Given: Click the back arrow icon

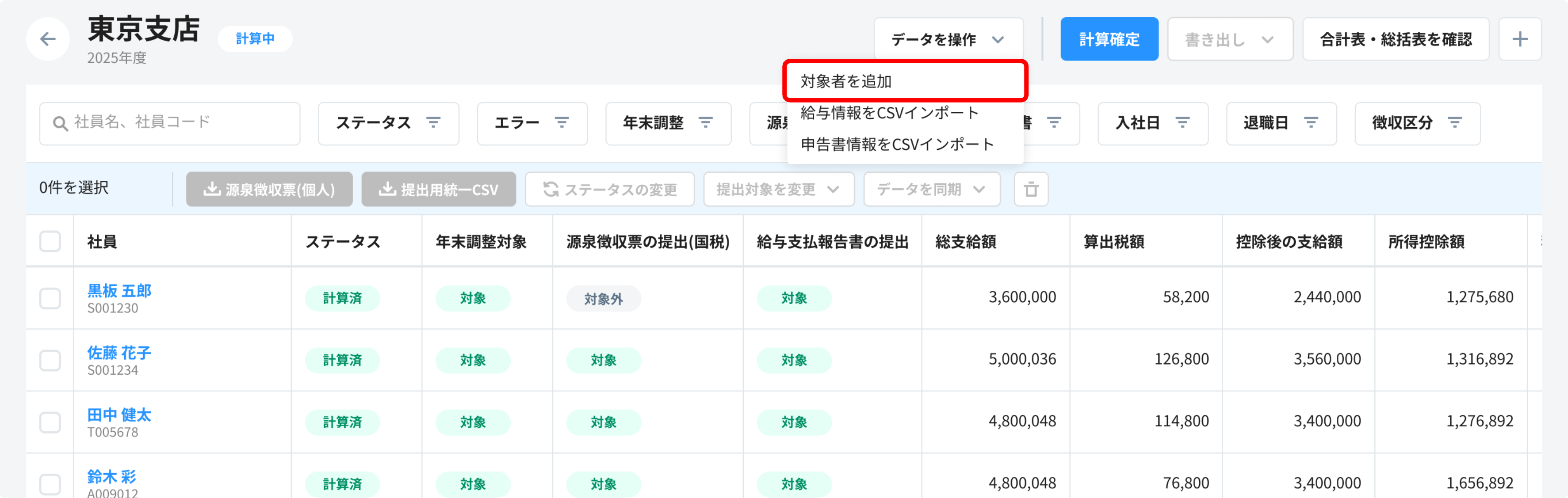Looking at the screenshot, I should 47,39.
